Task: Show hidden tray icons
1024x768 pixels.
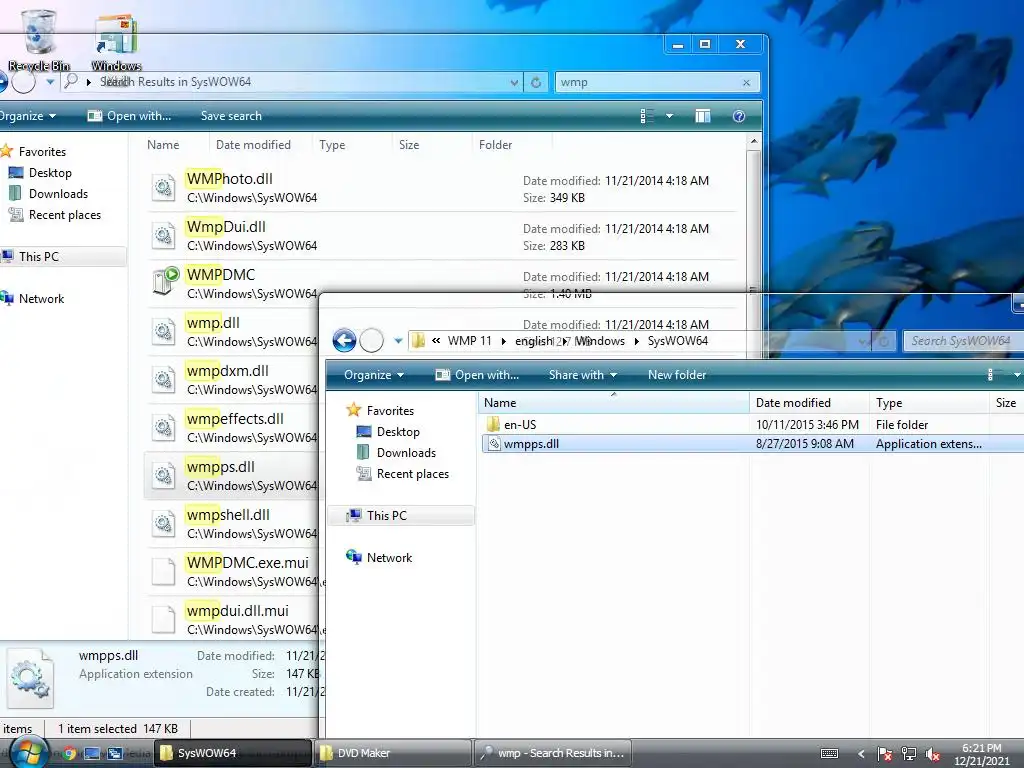Action: click(x=861, y=754)
